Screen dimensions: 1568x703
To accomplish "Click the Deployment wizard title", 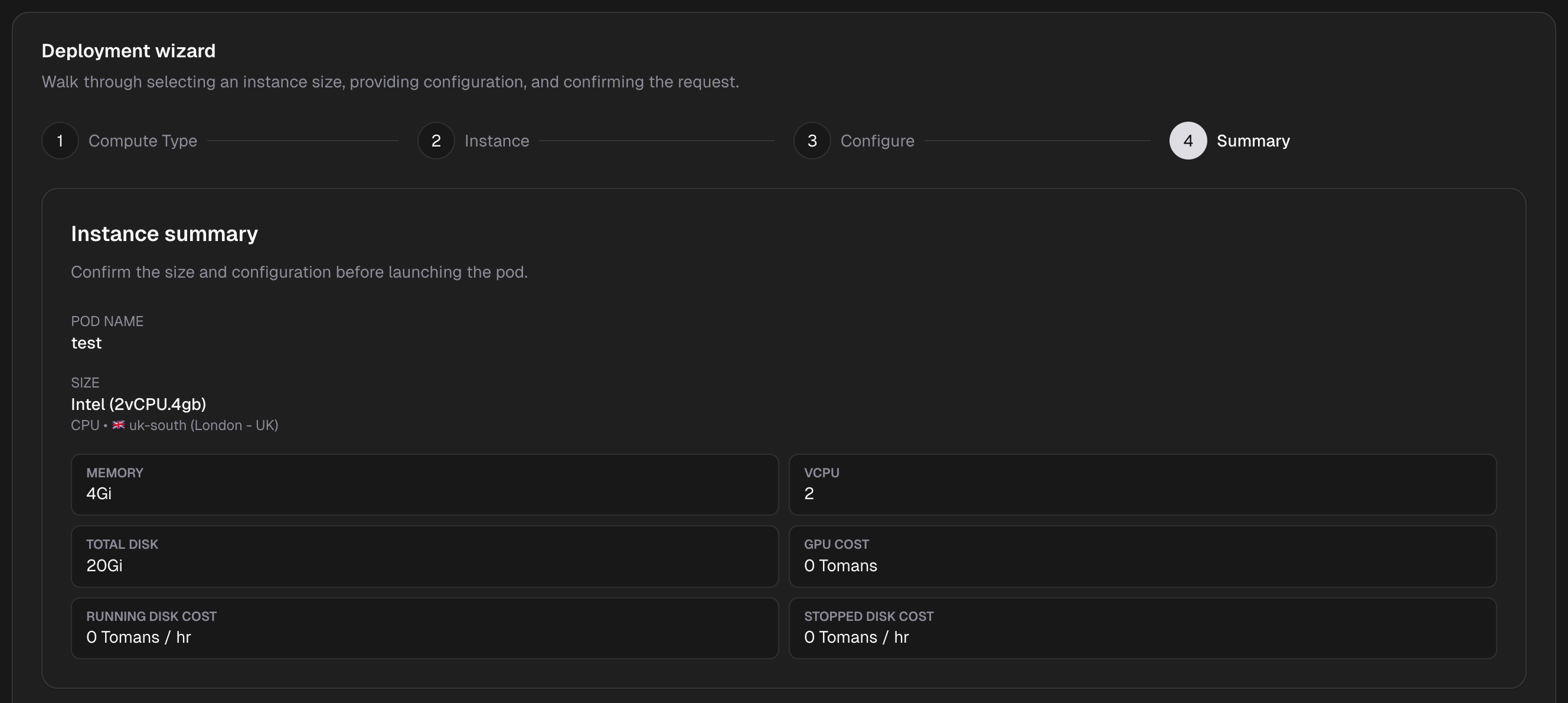I will click(129, 51).
